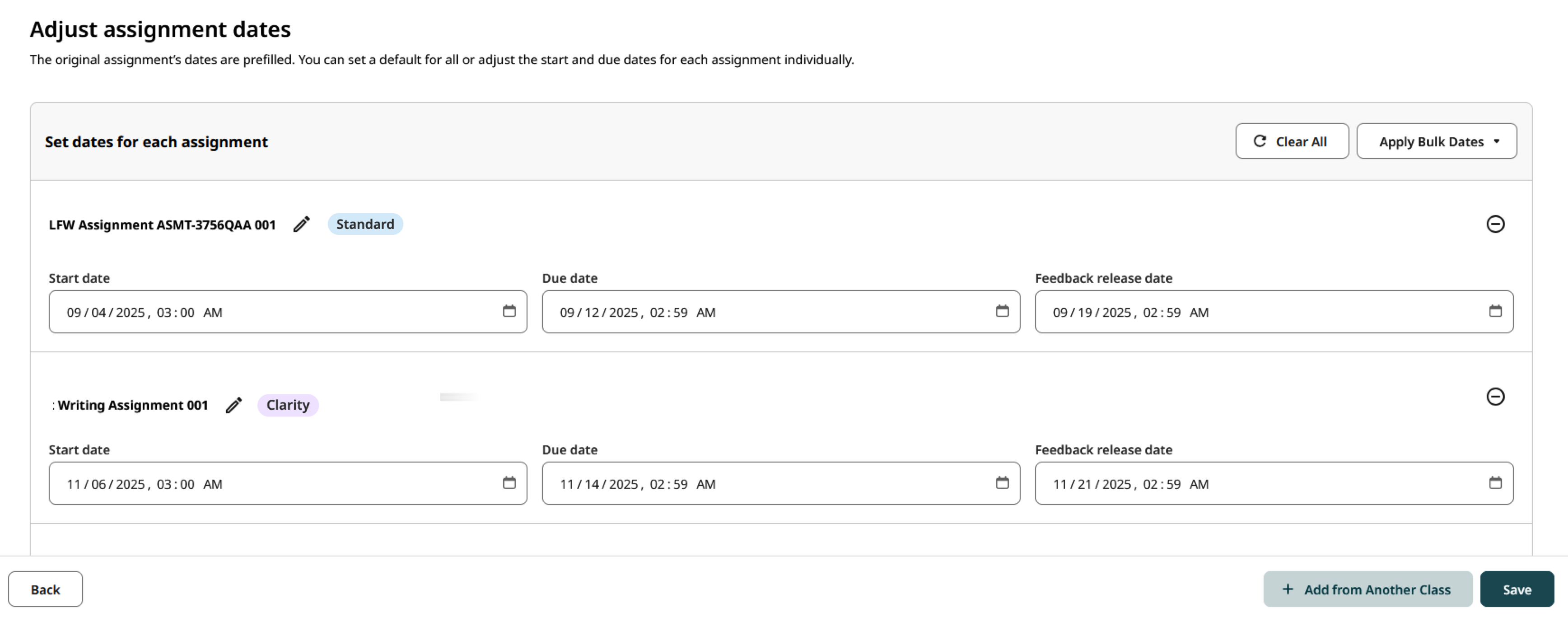The width and height of the screenshot is (1568, 617).
Task: Go Back to the previous step
Action: coord(46,589)
